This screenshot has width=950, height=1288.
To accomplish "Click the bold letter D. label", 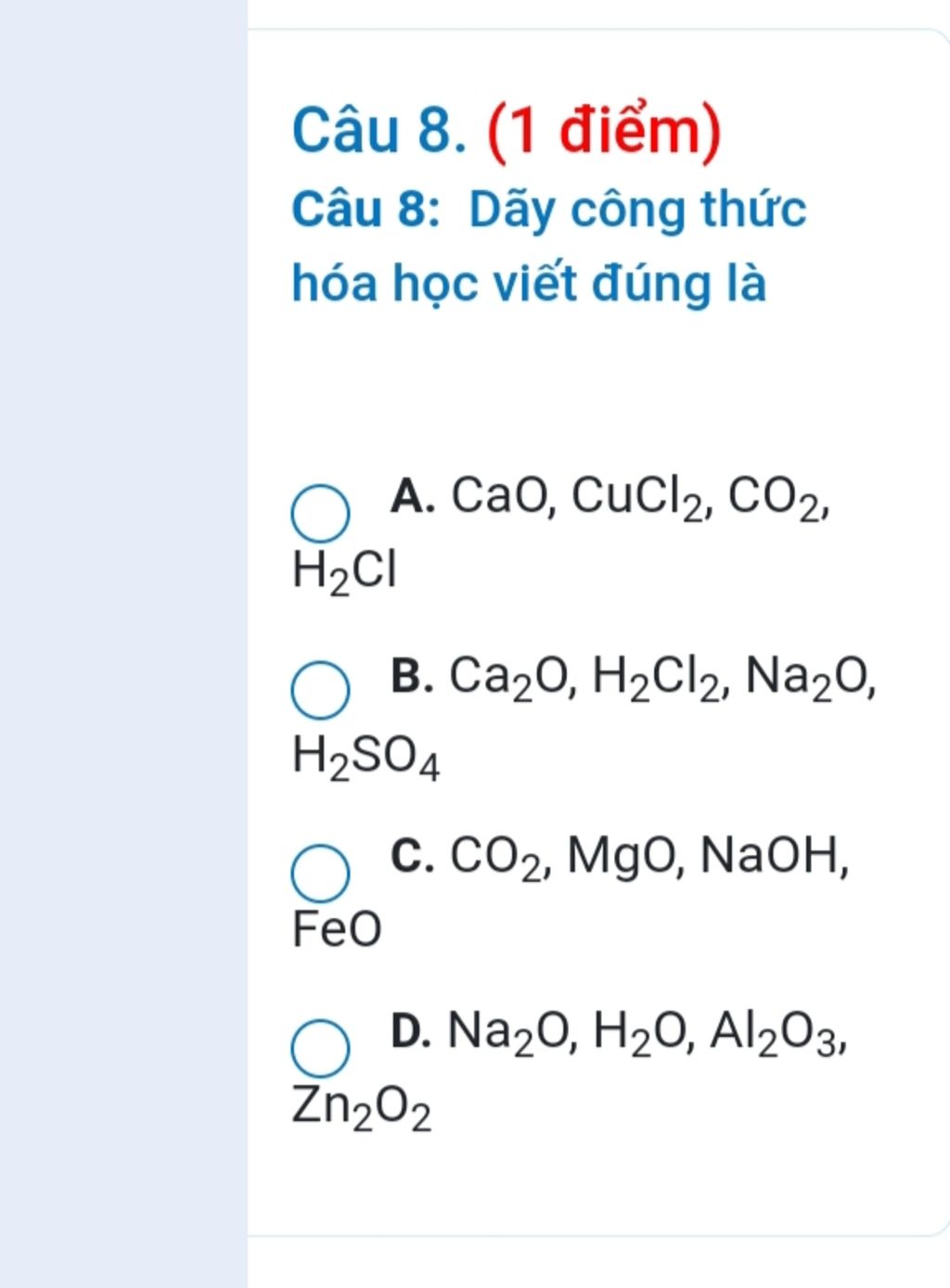I will coord(411,1030).
